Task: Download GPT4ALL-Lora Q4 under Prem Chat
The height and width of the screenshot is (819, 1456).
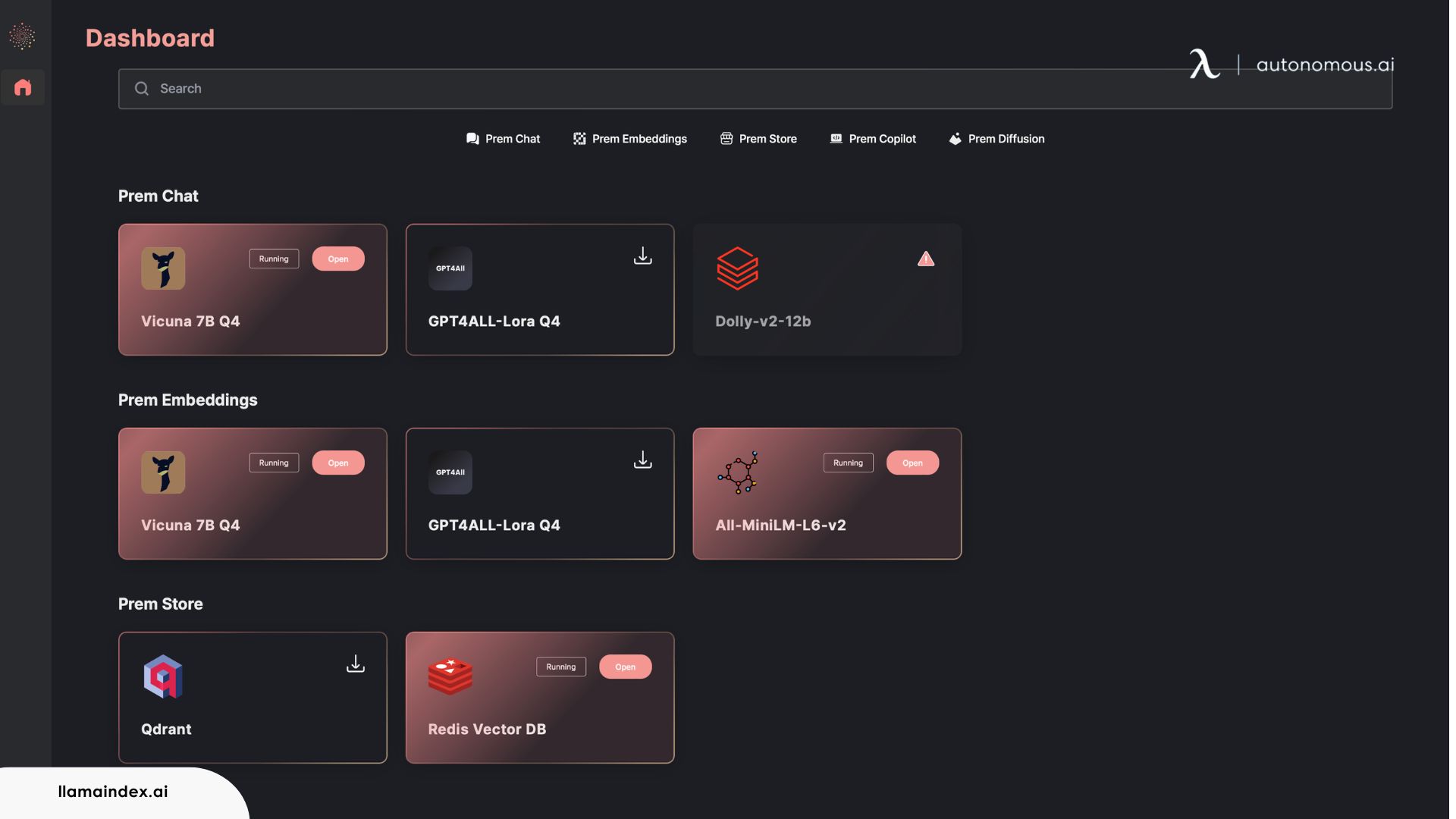Action: pyautogui.click(x=643, y=256)
